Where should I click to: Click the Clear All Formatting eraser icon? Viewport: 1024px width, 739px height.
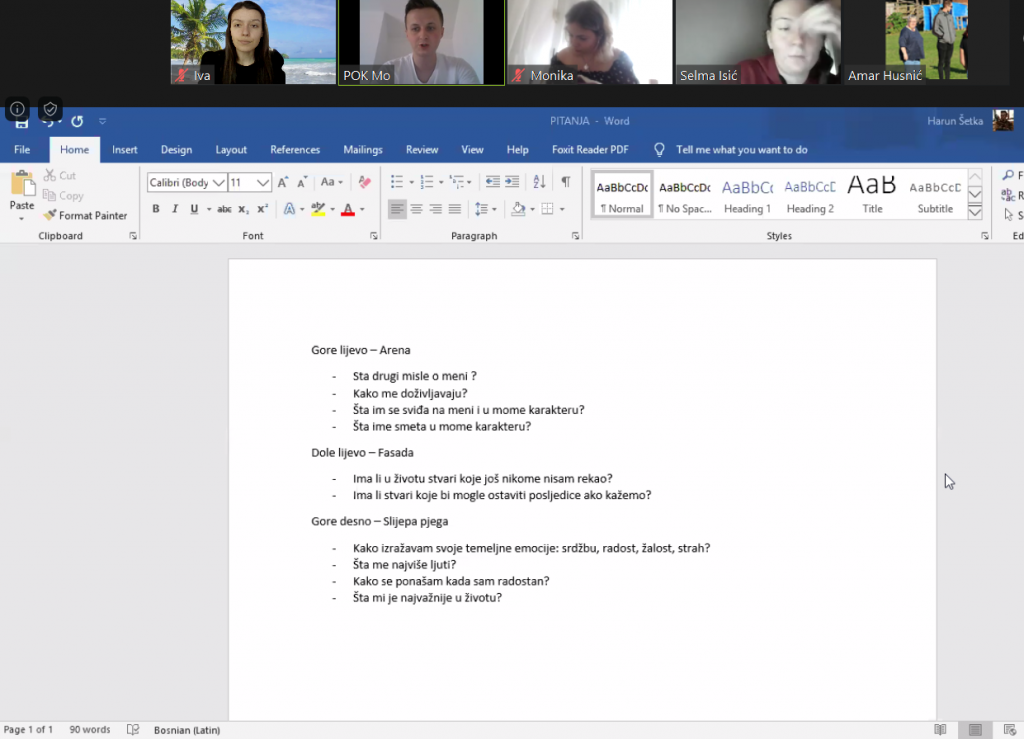click(x=364, y=182)
